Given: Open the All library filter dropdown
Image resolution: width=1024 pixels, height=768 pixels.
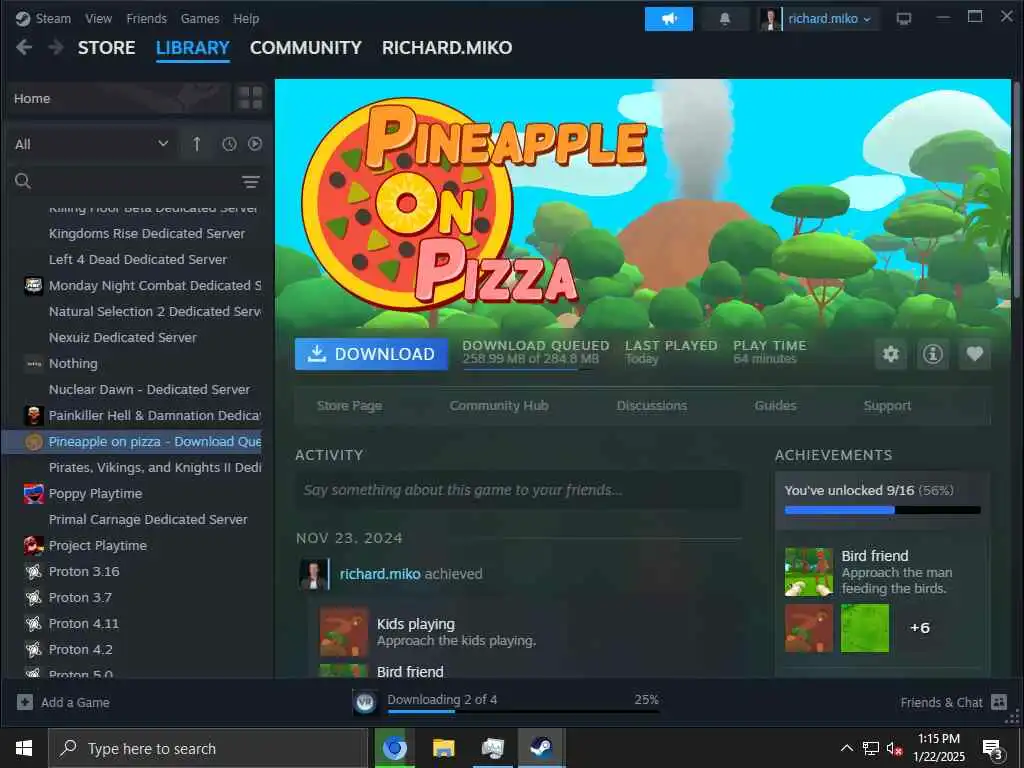Looking at the screenshot, I should [x=91, y=144].
